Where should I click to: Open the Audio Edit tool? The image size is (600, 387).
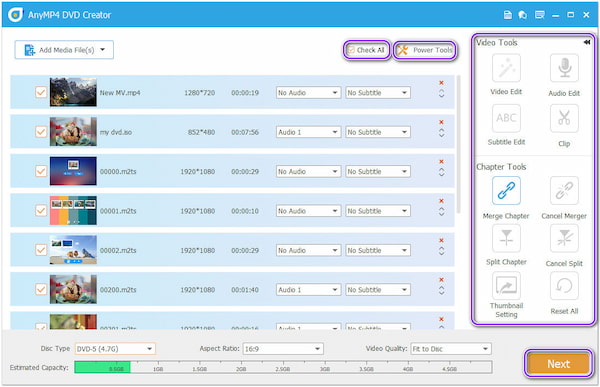(564, 68)
